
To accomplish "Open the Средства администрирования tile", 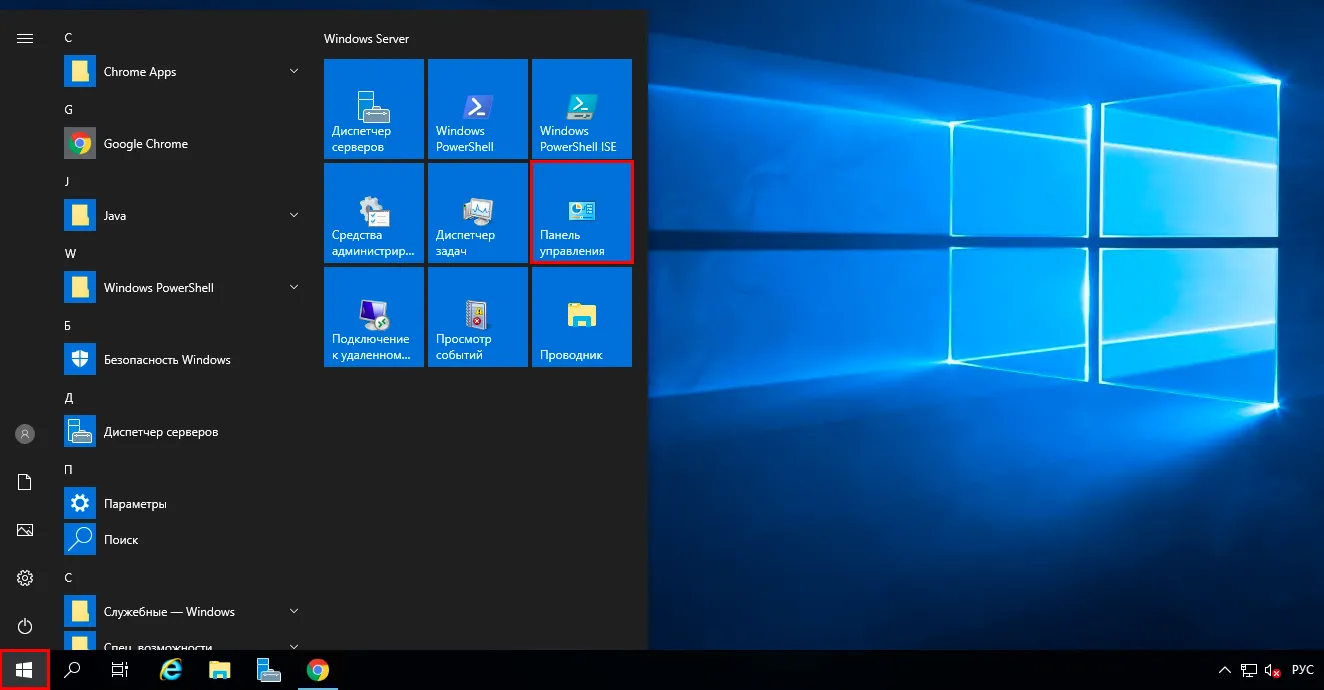I will [374, 213].
